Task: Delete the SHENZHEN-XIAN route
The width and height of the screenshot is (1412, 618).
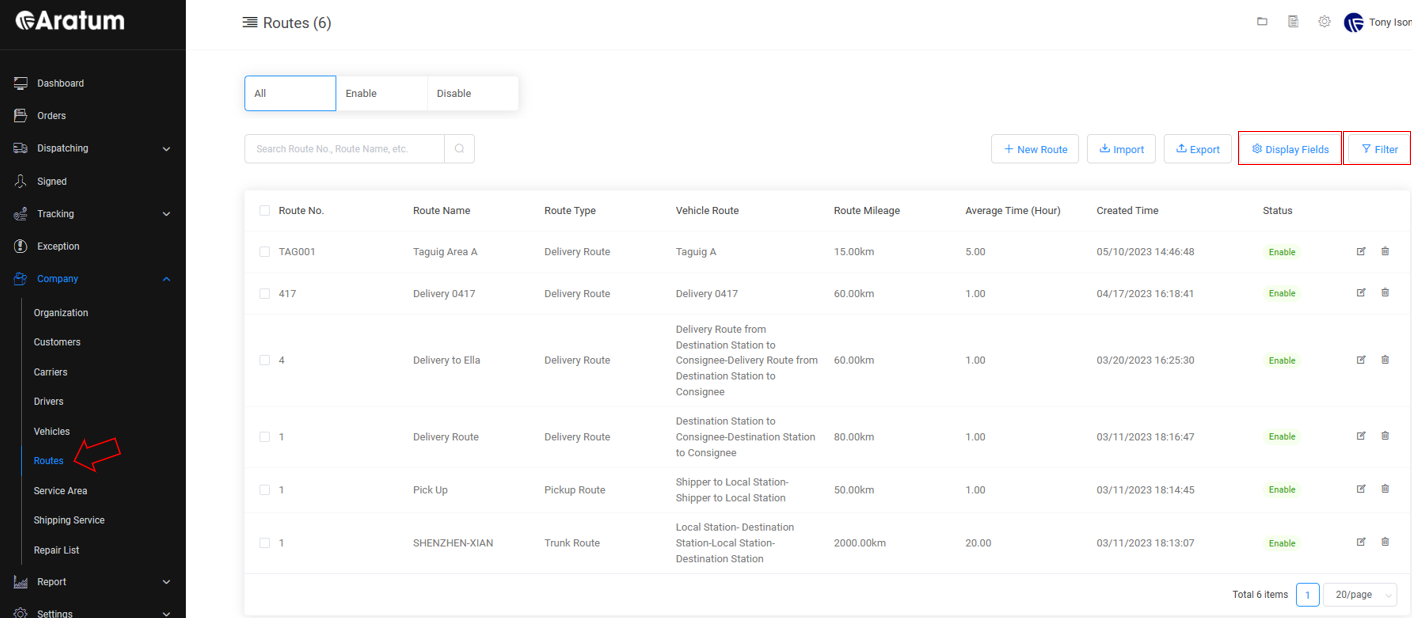Action: tap(1385, 542)
